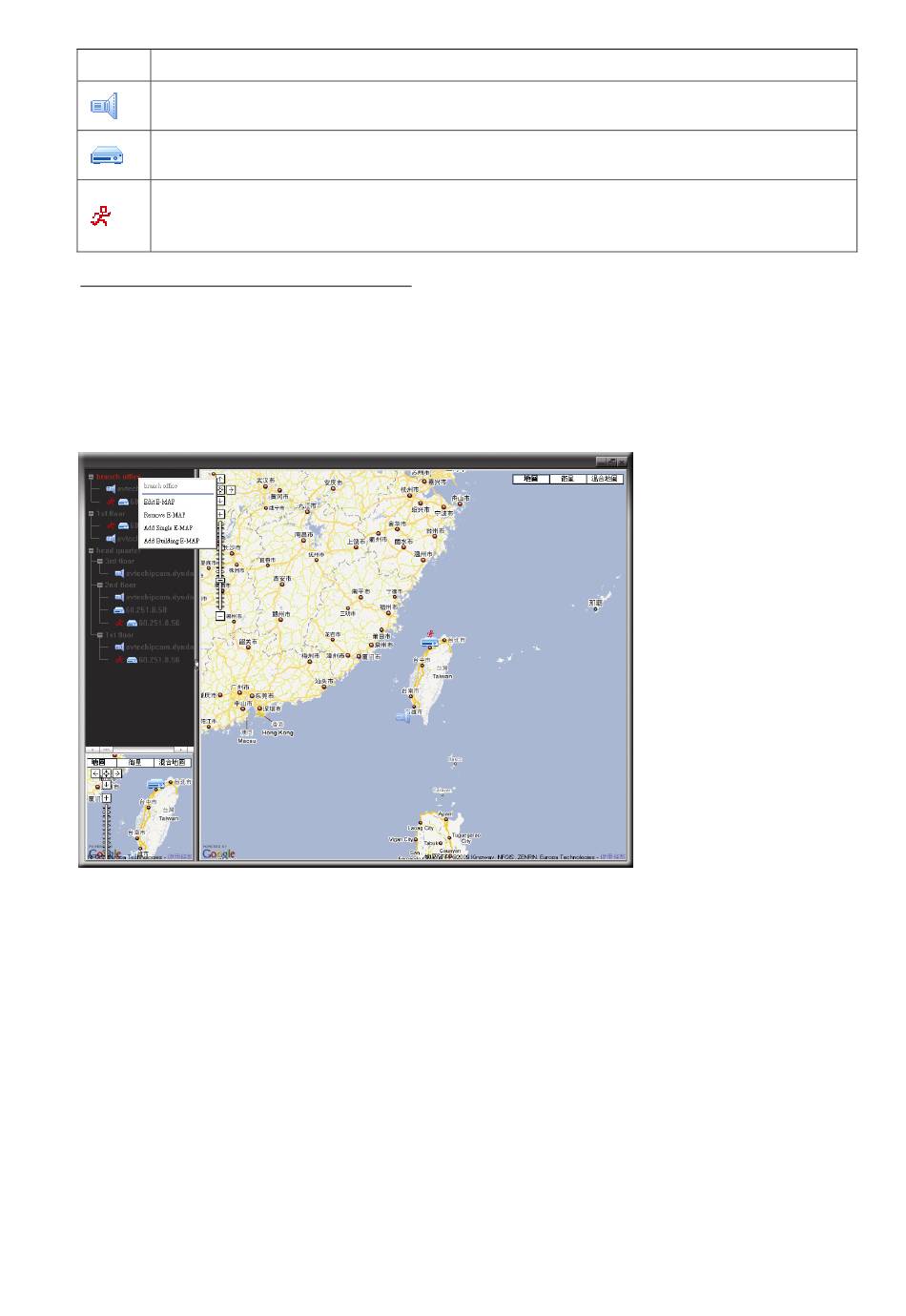
Task: Pan the mini map right
Action: (x=117, y=773)
